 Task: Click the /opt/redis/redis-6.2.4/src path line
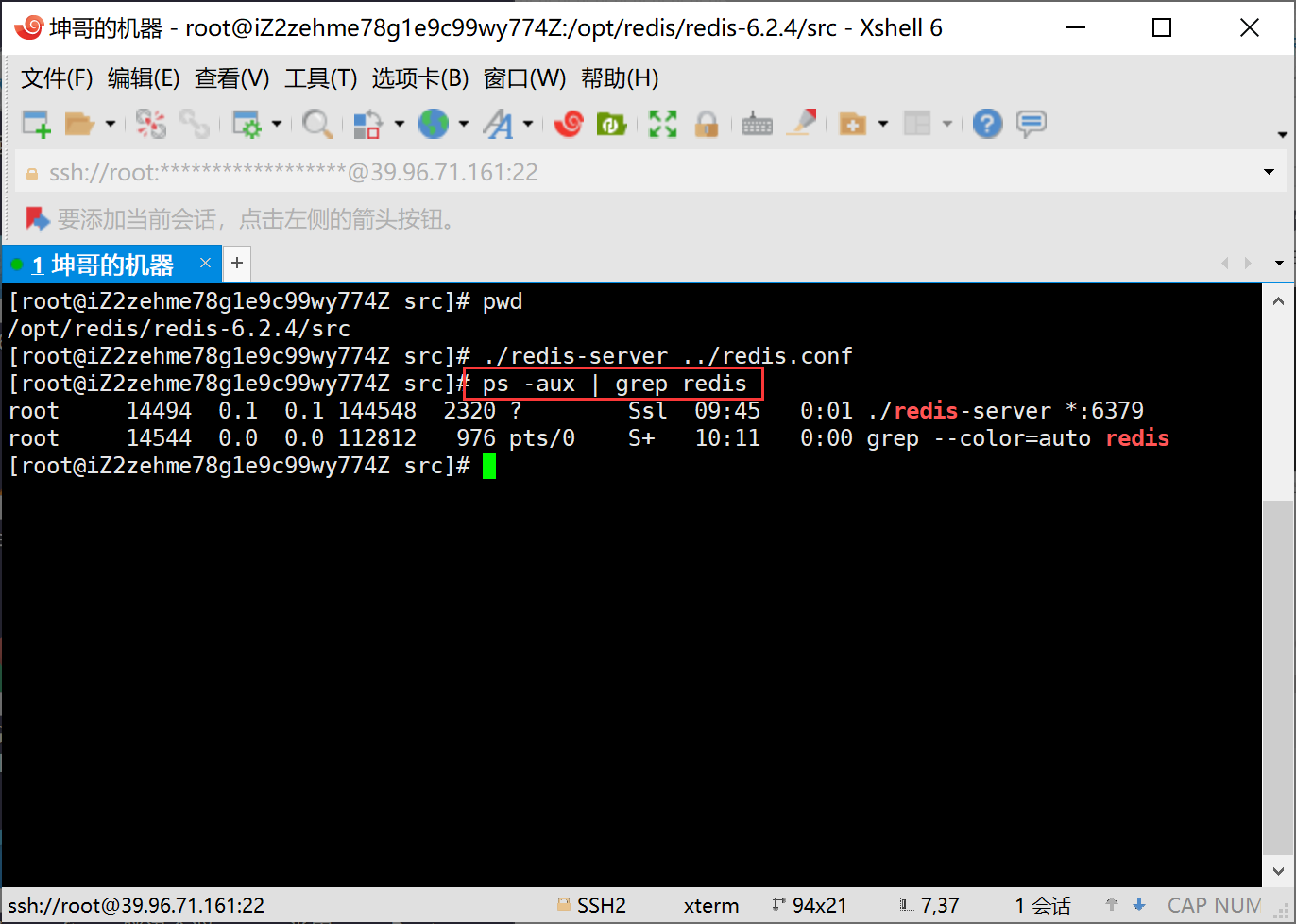[179, 329]
